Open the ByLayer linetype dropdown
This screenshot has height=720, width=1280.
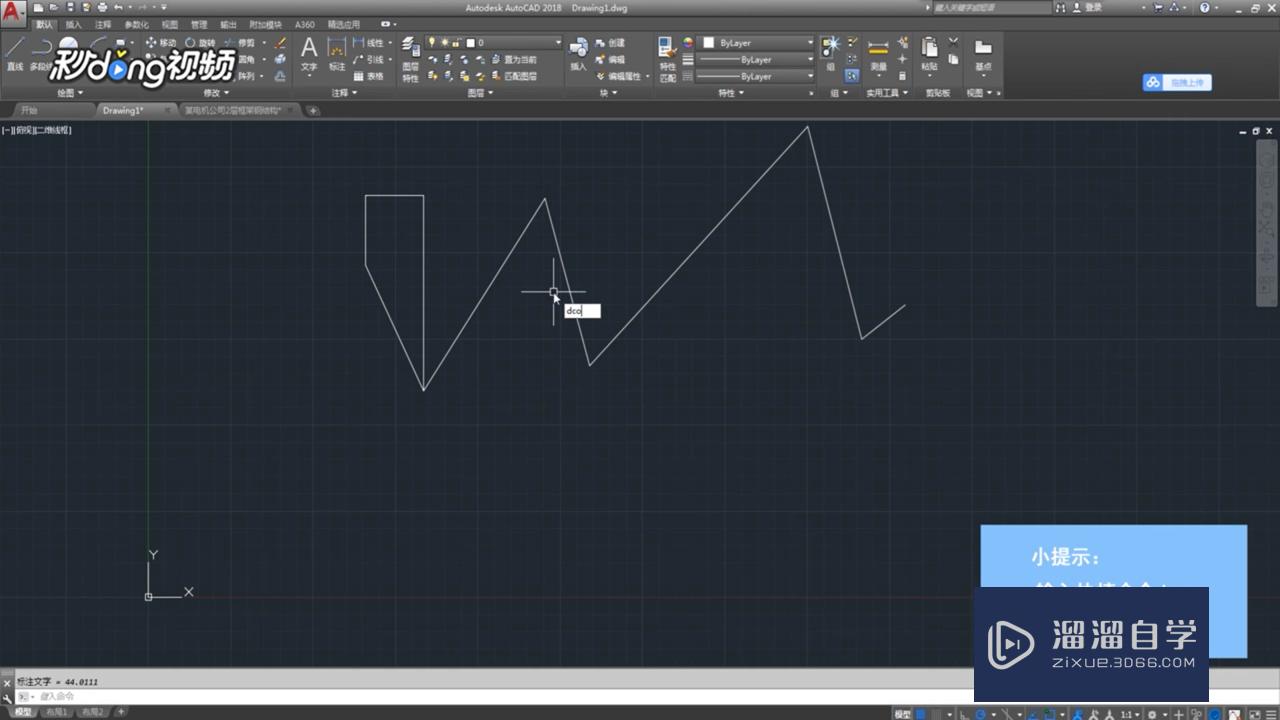[757, 76]
